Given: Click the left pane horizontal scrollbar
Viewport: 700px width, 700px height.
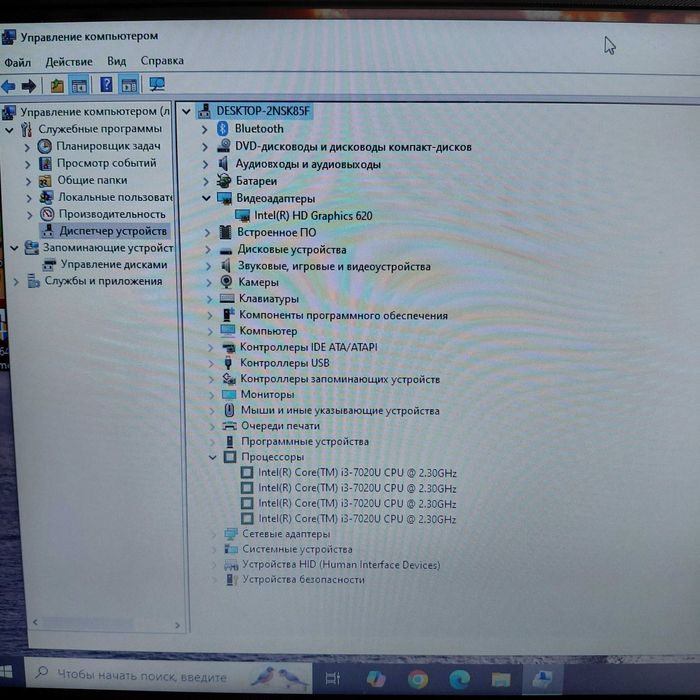Looking at the screenshot, I should click(87, 623).
